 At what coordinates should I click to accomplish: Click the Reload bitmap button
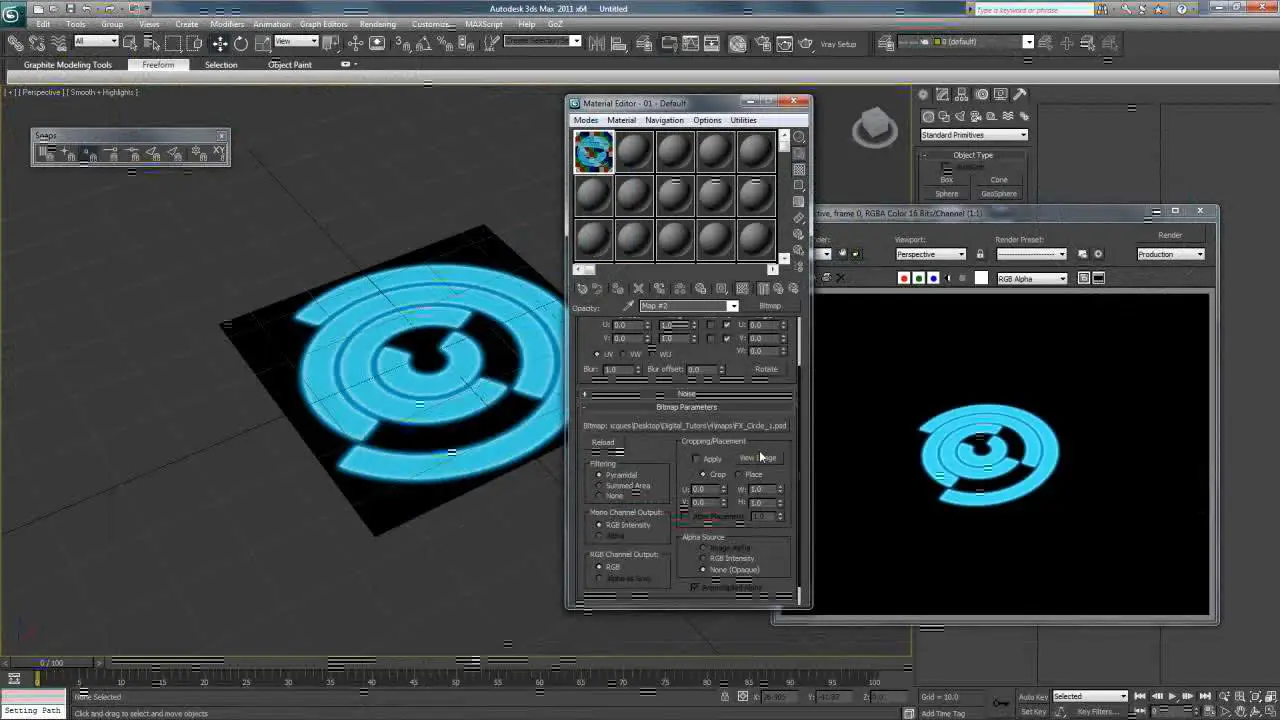[603, 443]
